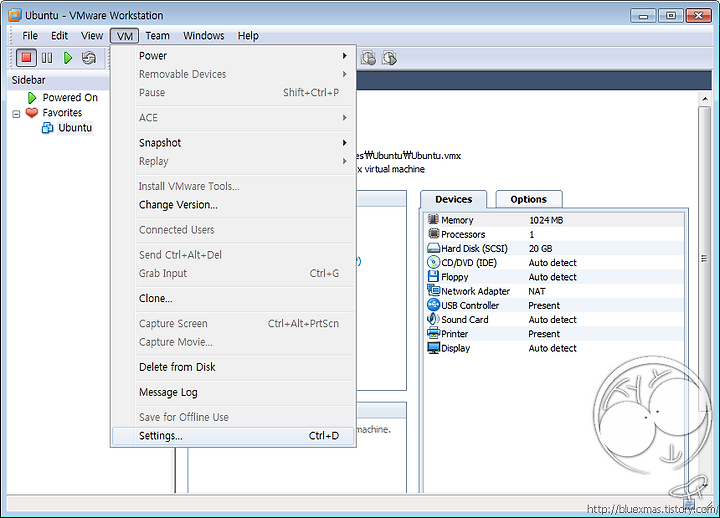Click the 1024 MB memory value
The width and height of the screenshot is (720, 518).
click(x=546, y=220)
